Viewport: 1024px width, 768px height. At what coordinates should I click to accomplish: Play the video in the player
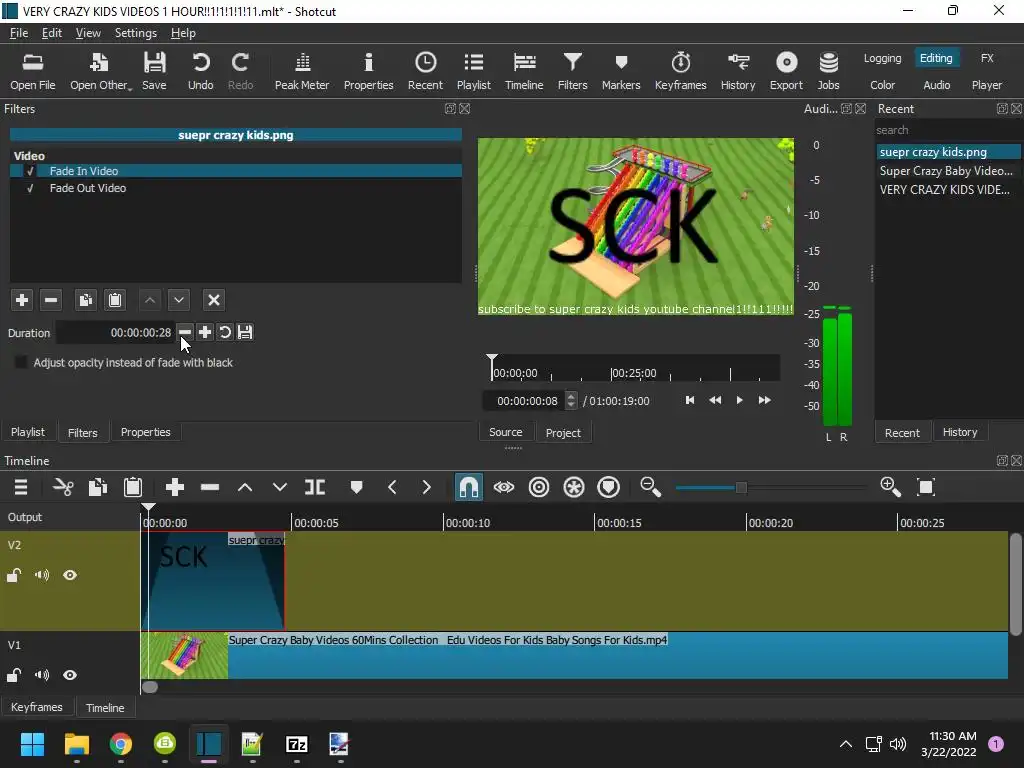(x=739, y=400)
